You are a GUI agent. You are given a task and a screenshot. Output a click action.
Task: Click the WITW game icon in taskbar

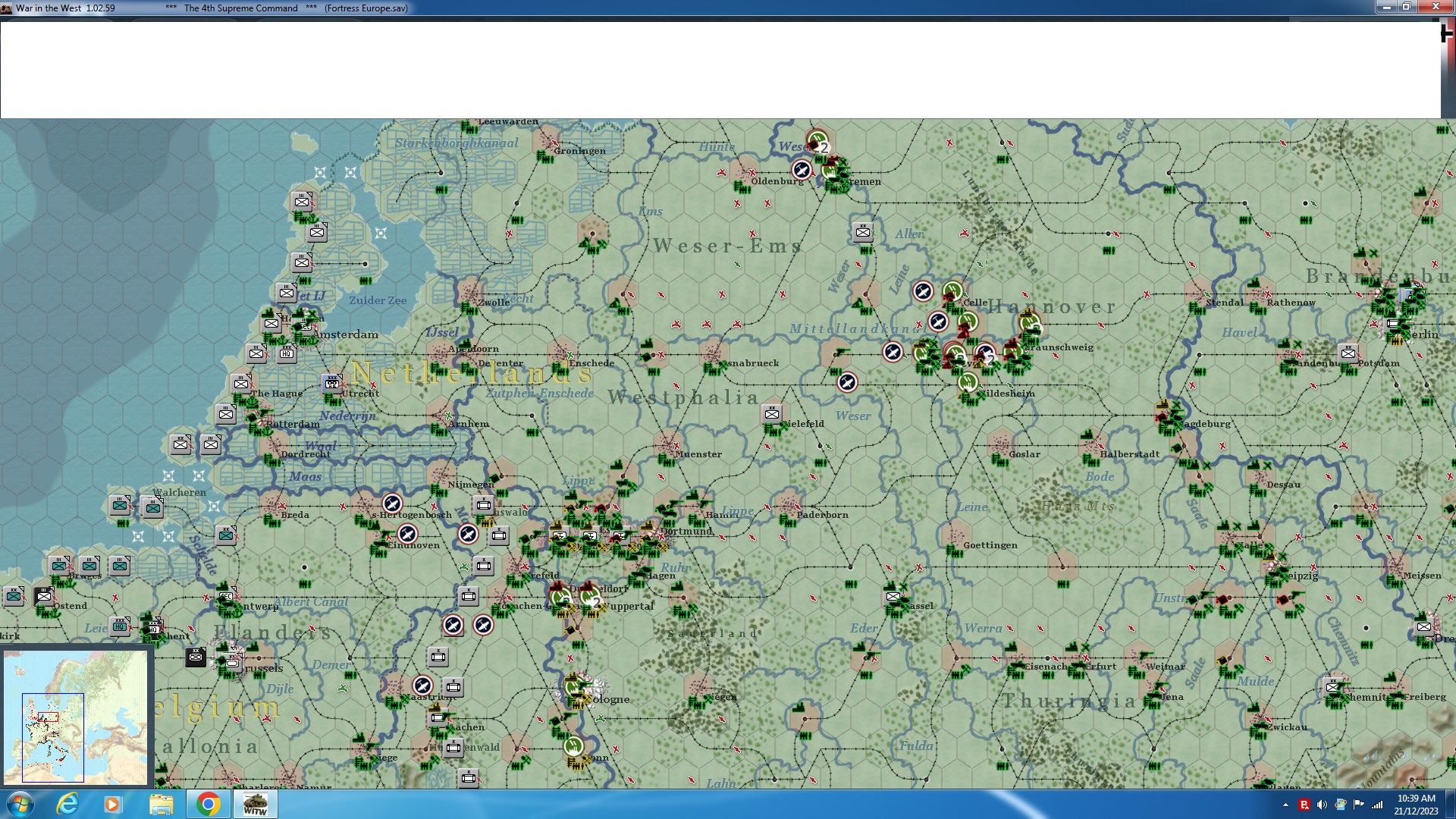(255, 804)
